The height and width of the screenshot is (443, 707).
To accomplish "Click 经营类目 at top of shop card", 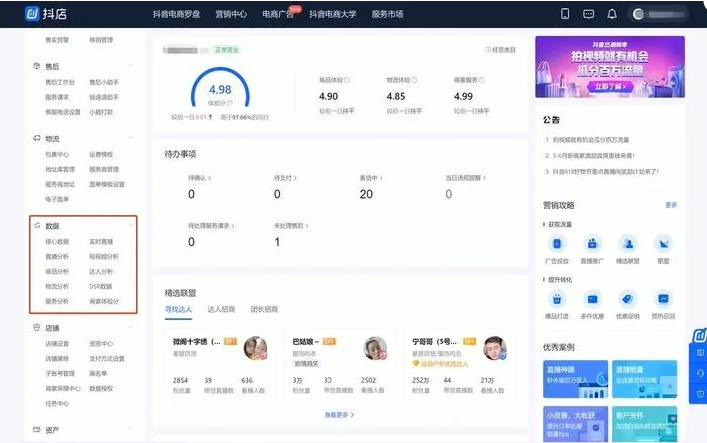I will click(501, 50).
